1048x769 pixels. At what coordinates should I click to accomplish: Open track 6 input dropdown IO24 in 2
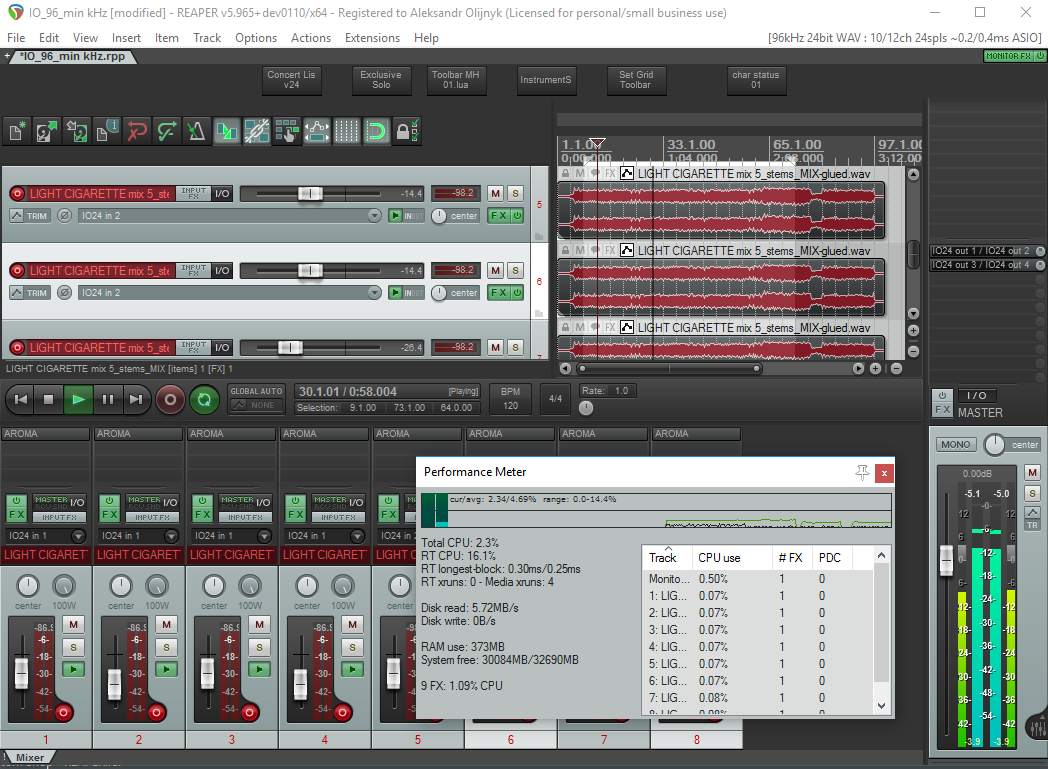click(230, 293)
